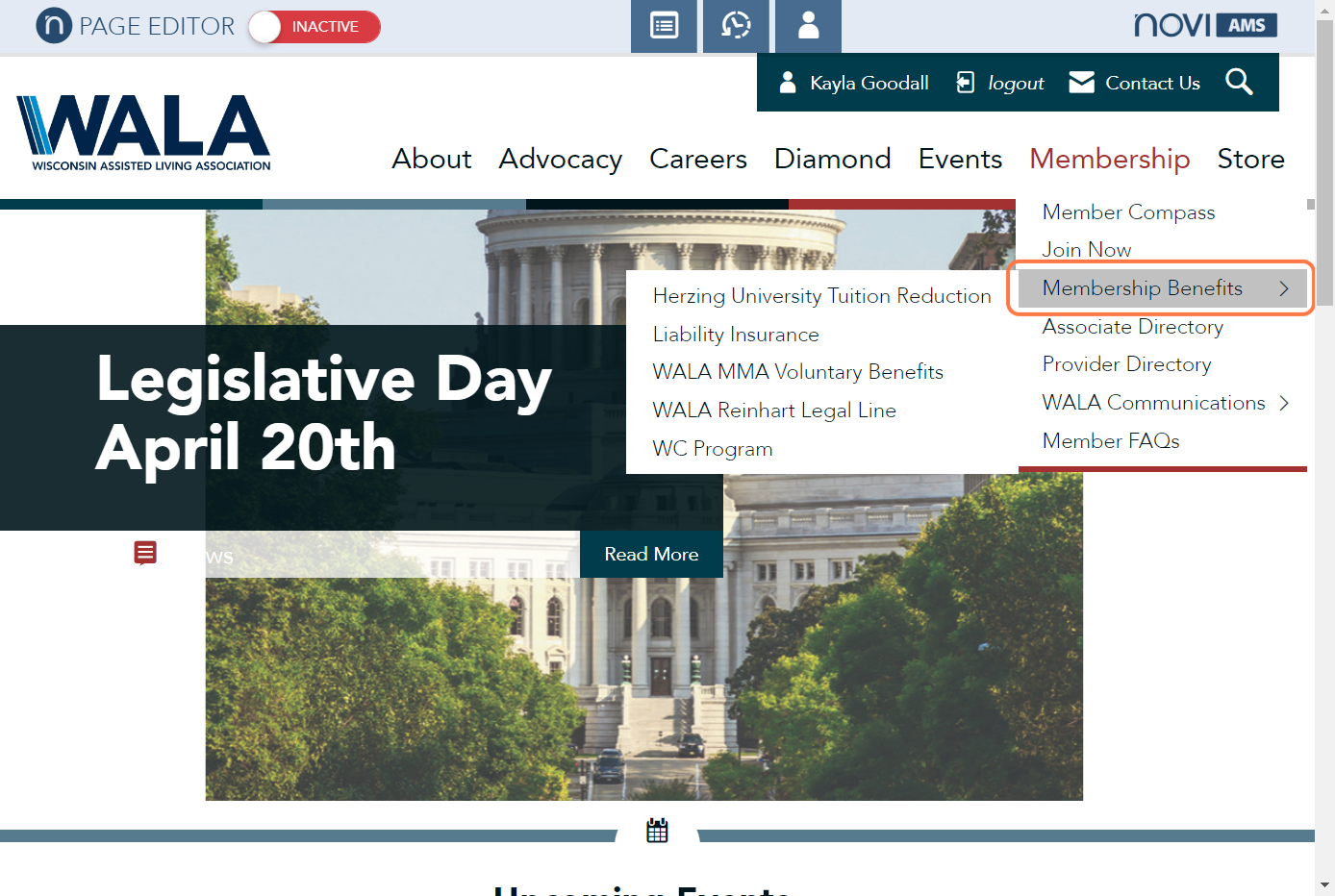
Task: Open the About menu
Action: click(432, 159)
